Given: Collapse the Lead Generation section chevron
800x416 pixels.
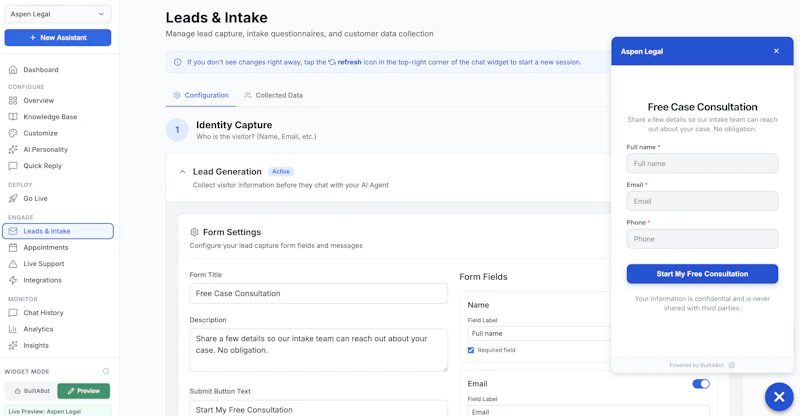Looking at the screenshot, I should pos(182,172).
